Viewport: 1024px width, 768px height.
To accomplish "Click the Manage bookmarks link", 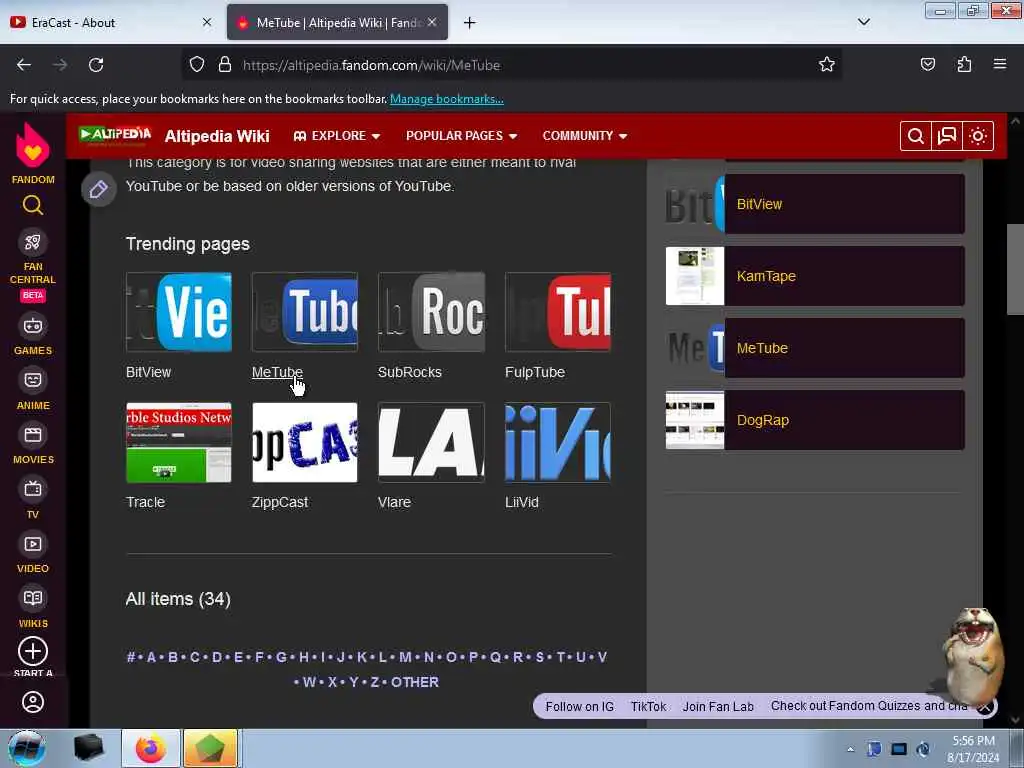I will click(447, 99).
